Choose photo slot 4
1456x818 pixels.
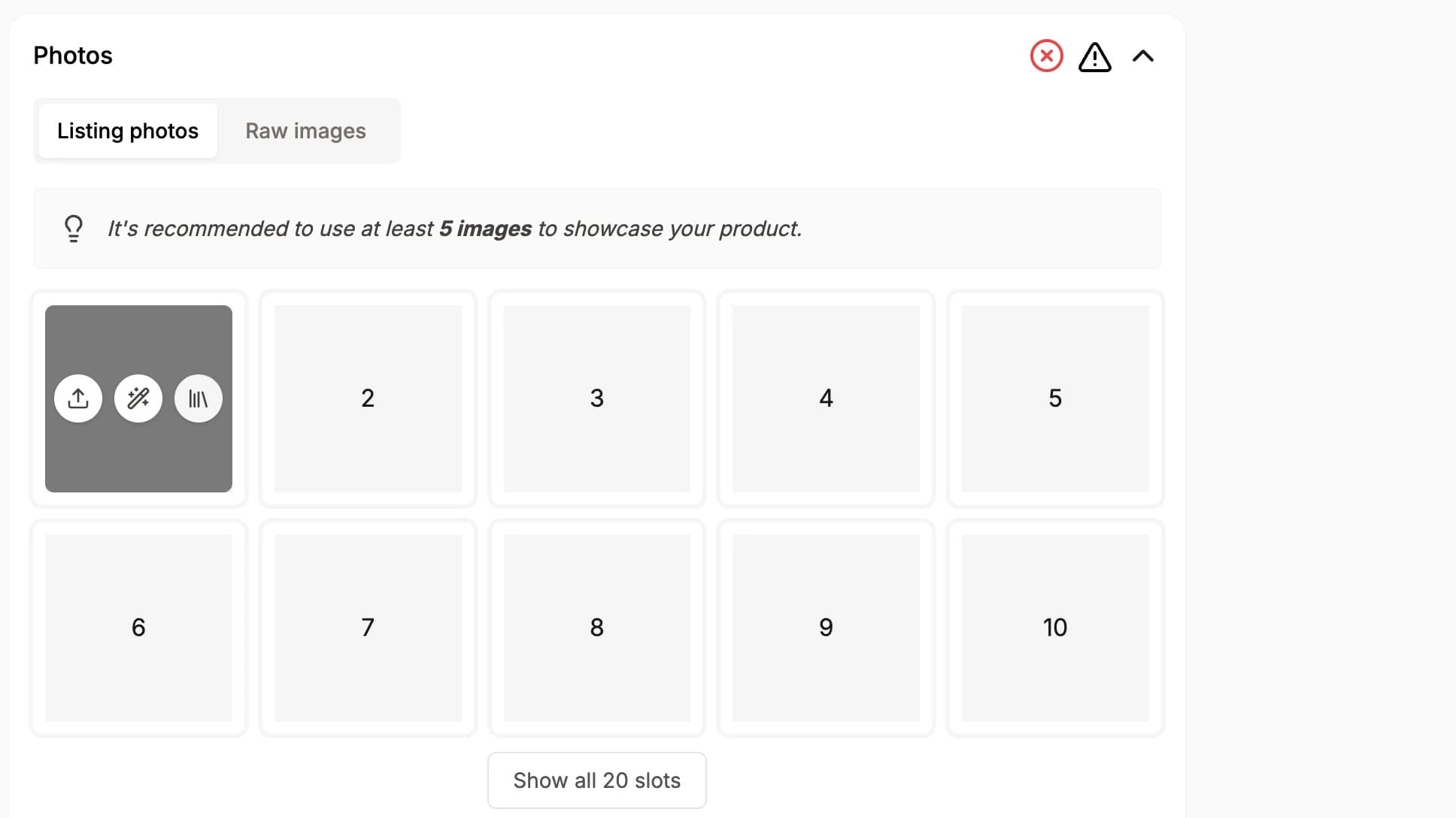click(826, 398)
